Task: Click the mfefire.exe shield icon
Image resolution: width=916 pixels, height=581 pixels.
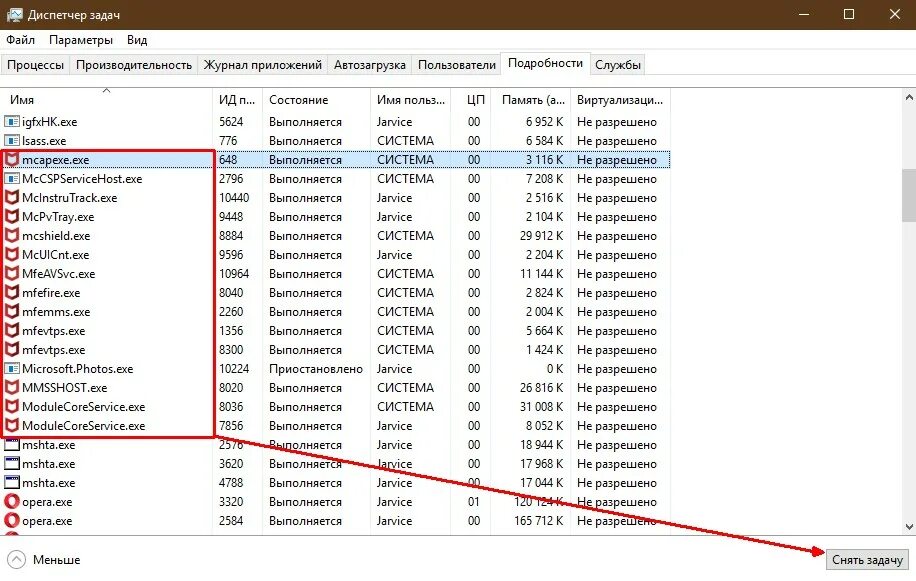Action: [x=12, y=293]
